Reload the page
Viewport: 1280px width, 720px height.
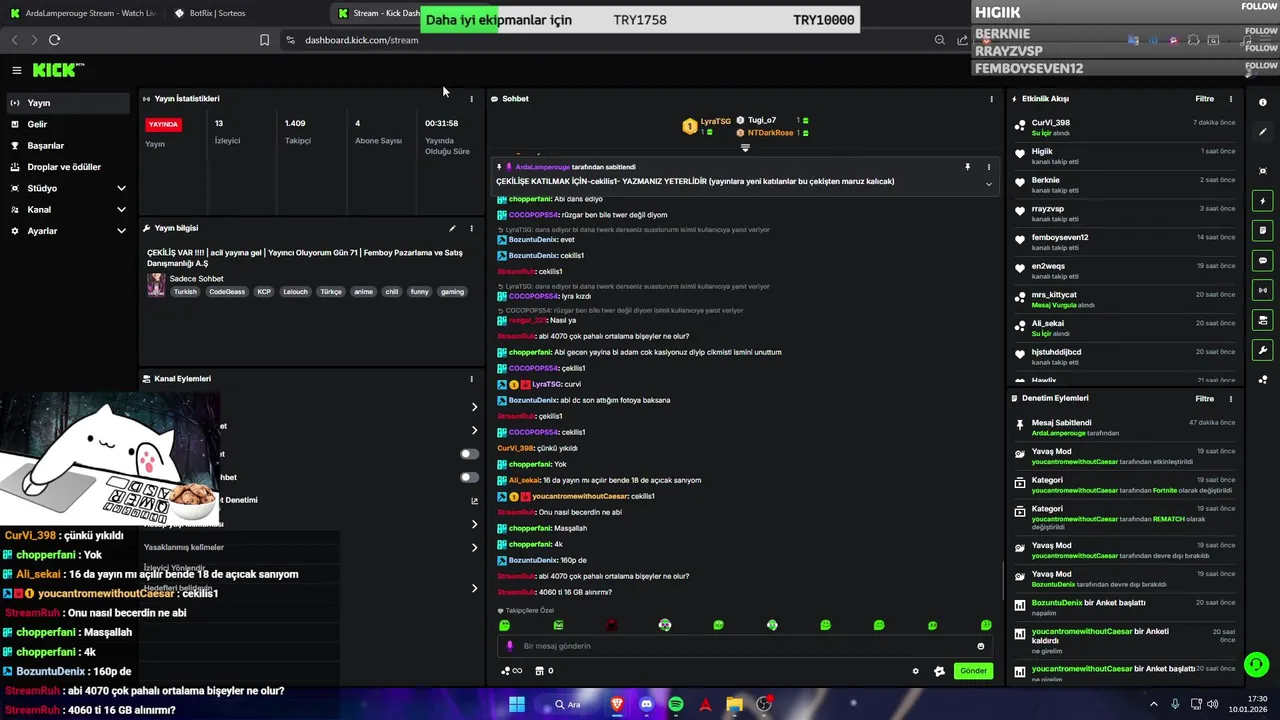(54, 40)
